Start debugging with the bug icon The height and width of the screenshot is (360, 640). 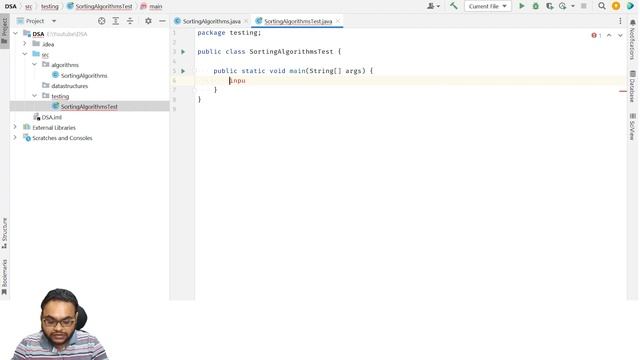pos(536,6)
